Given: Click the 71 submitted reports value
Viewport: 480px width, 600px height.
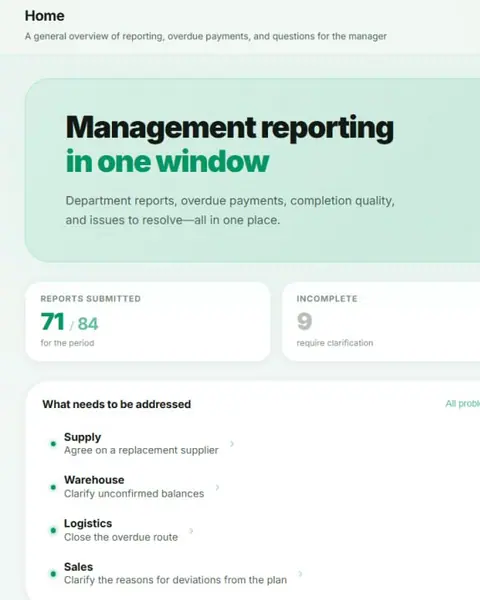Looking at the screenshot, I should (x=52, y=321).
